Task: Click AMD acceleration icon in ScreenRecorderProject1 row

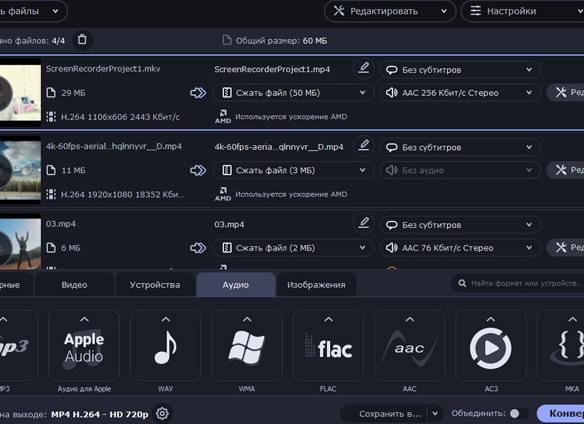Action: (x=223, y=116)
